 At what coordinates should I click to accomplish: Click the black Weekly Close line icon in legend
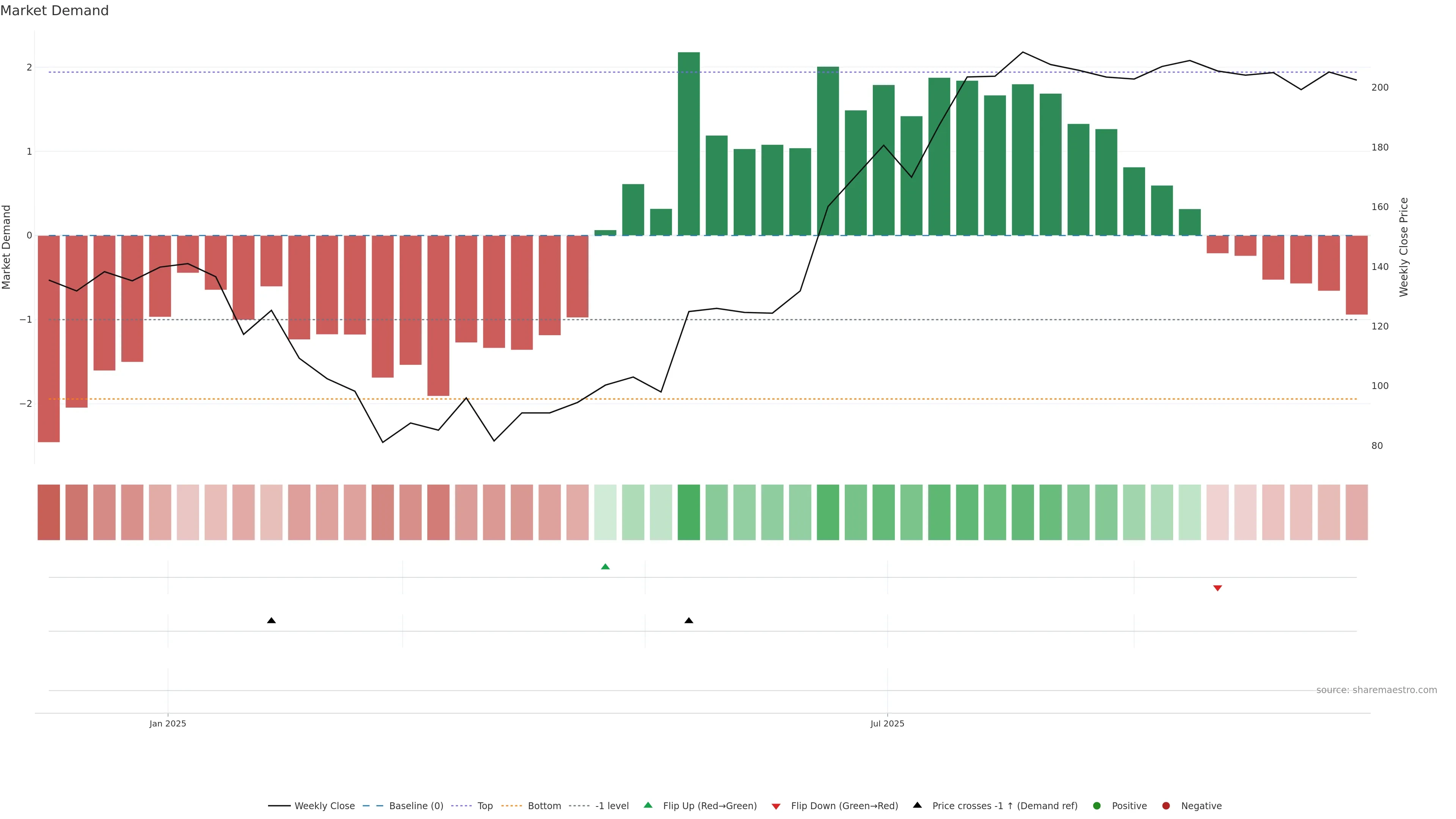pos(279,805)
